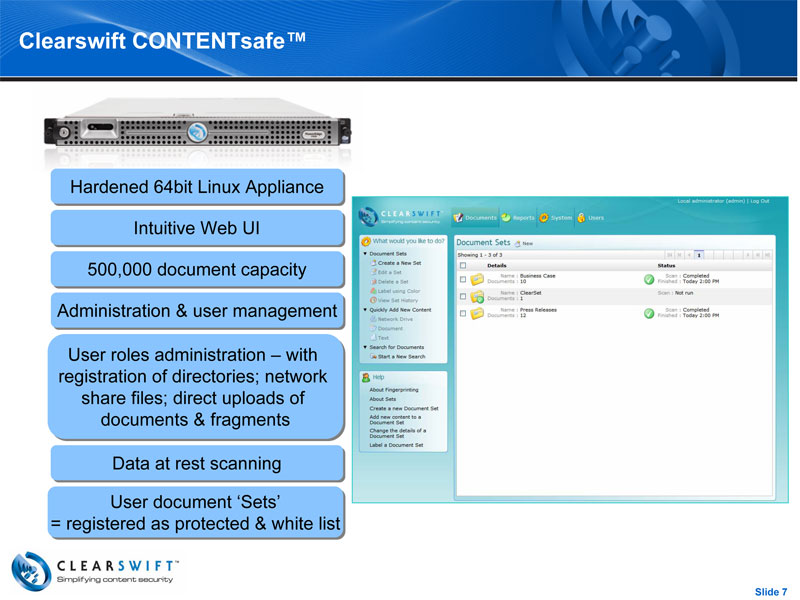Check the Business Case row checkbox
Viewport: 800px width, 600px height.
(463, 279)
